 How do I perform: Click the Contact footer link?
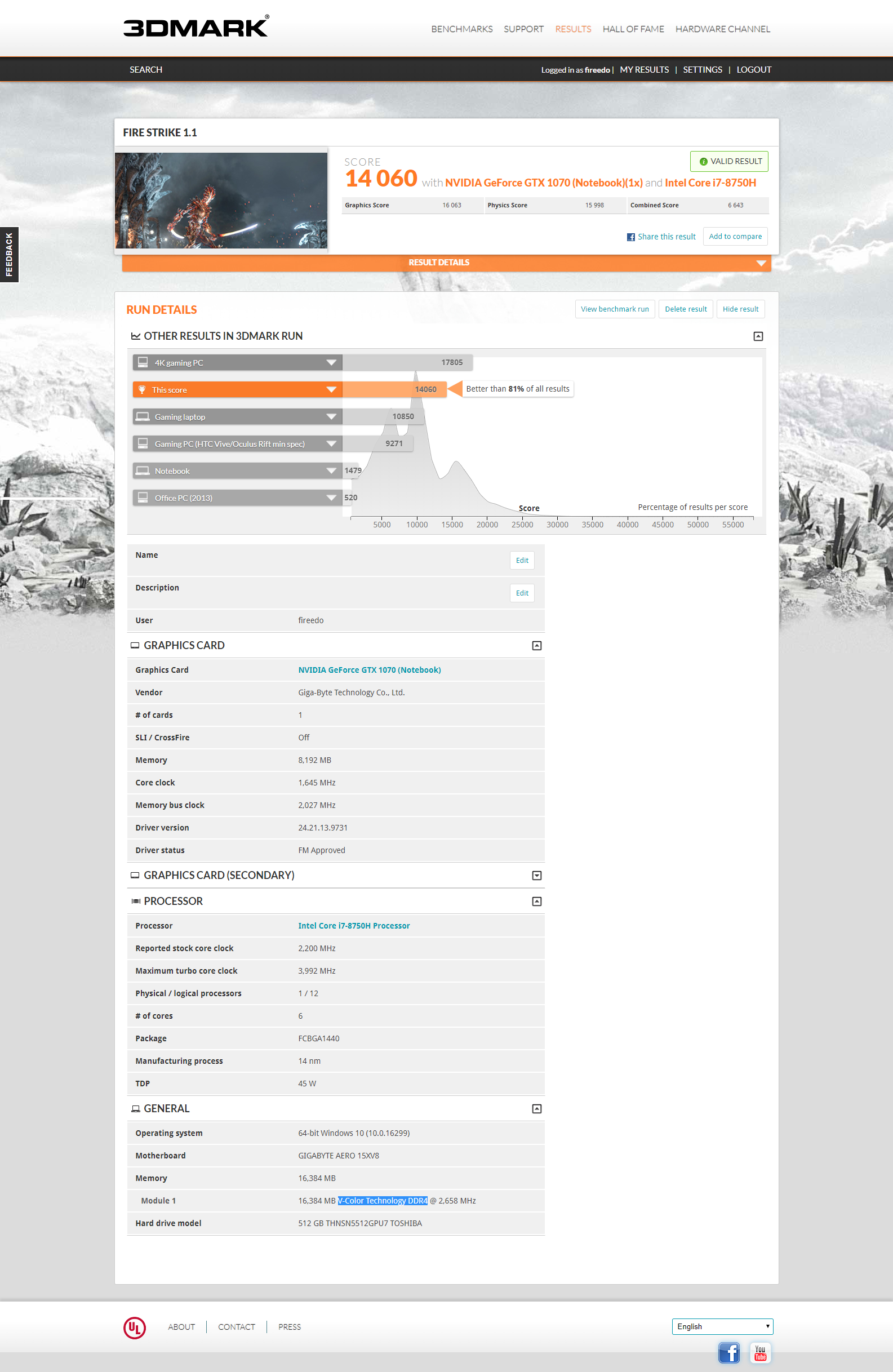pos(237,1327)
